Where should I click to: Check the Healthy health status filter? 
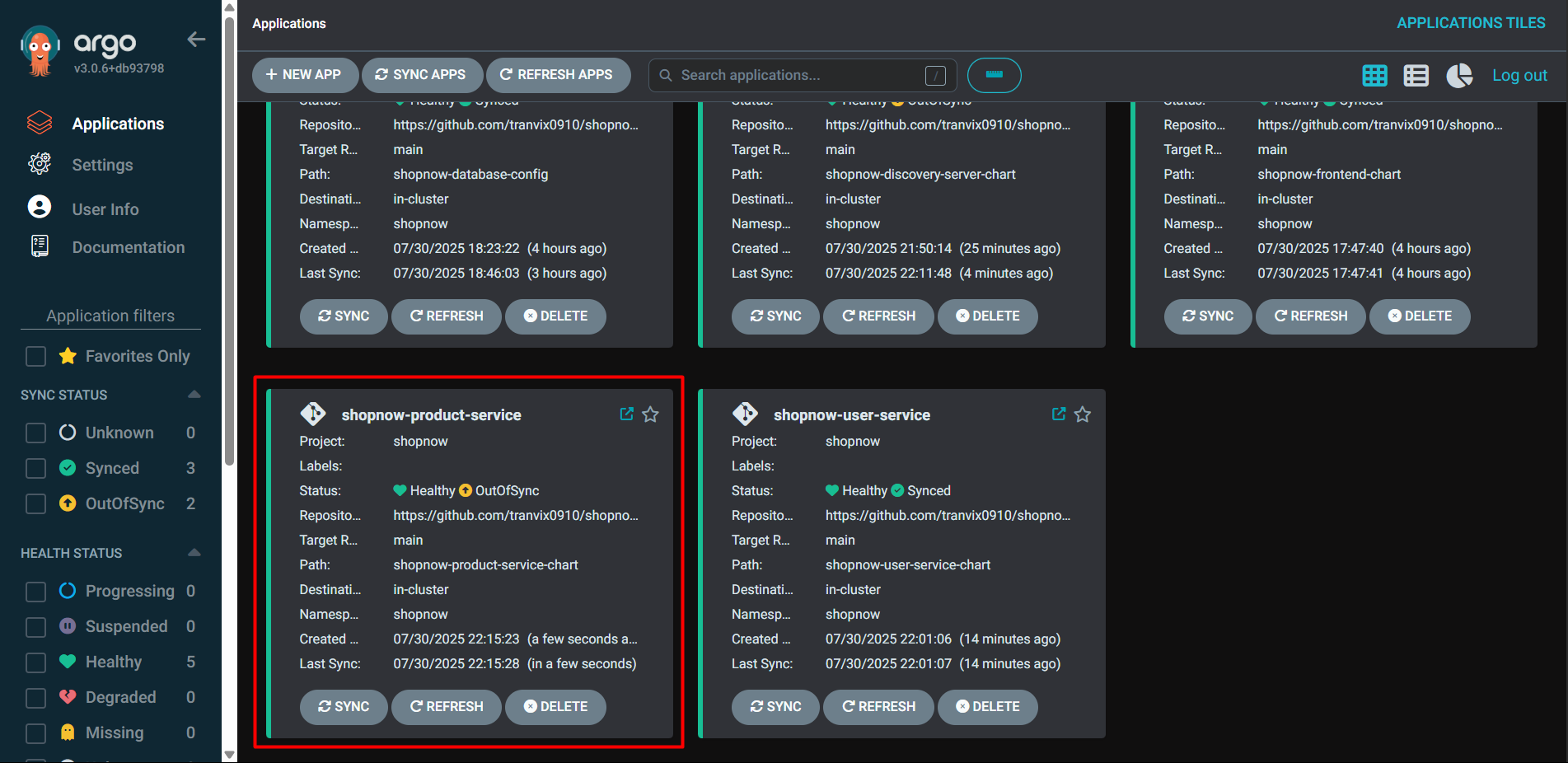tap(36, 662)
